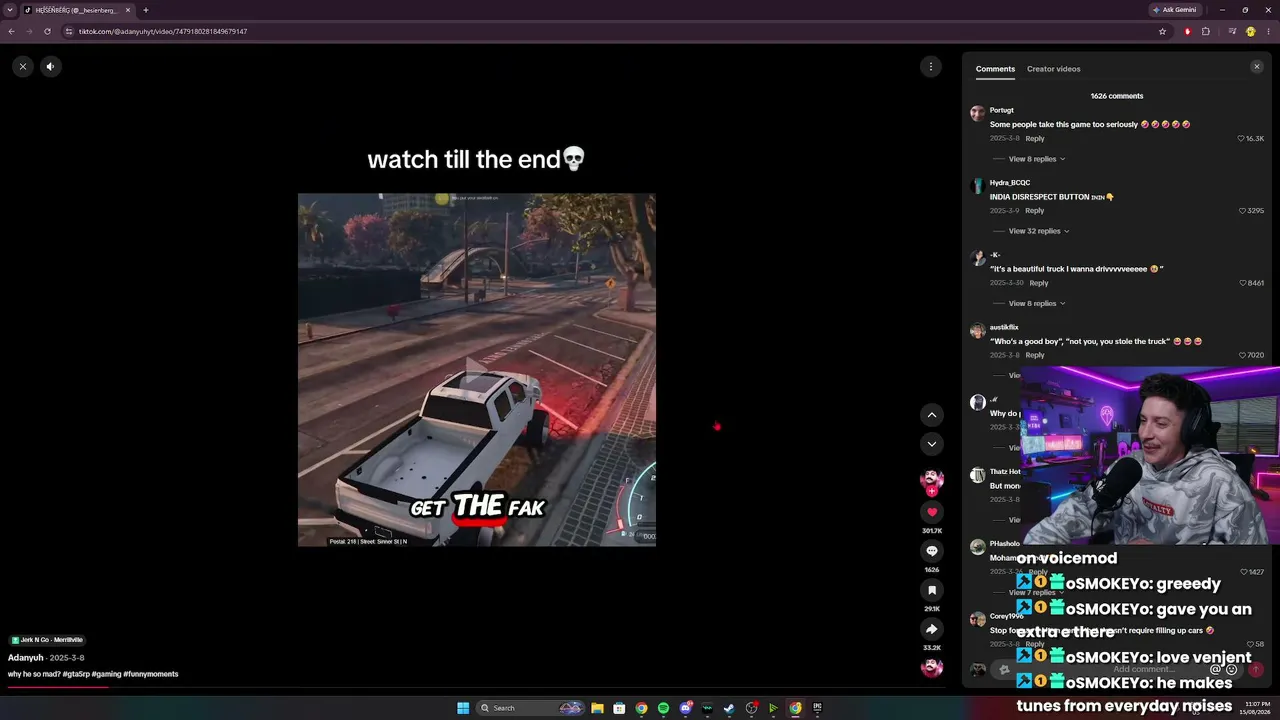This screenshot has width=1280, height=720.
Task: Open the #gaming hashtag
Action: click(x=107, y=674)
